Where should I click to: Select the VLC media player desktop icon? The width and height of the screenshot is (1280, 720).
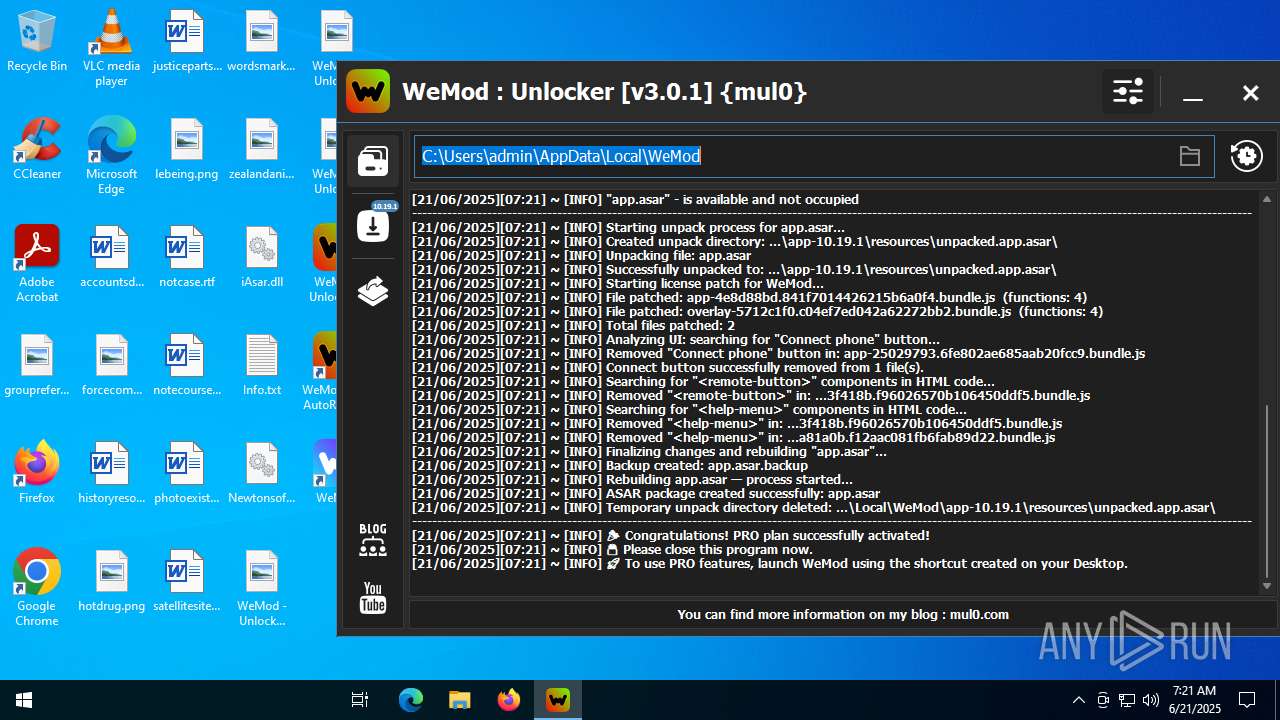[112, 48]
